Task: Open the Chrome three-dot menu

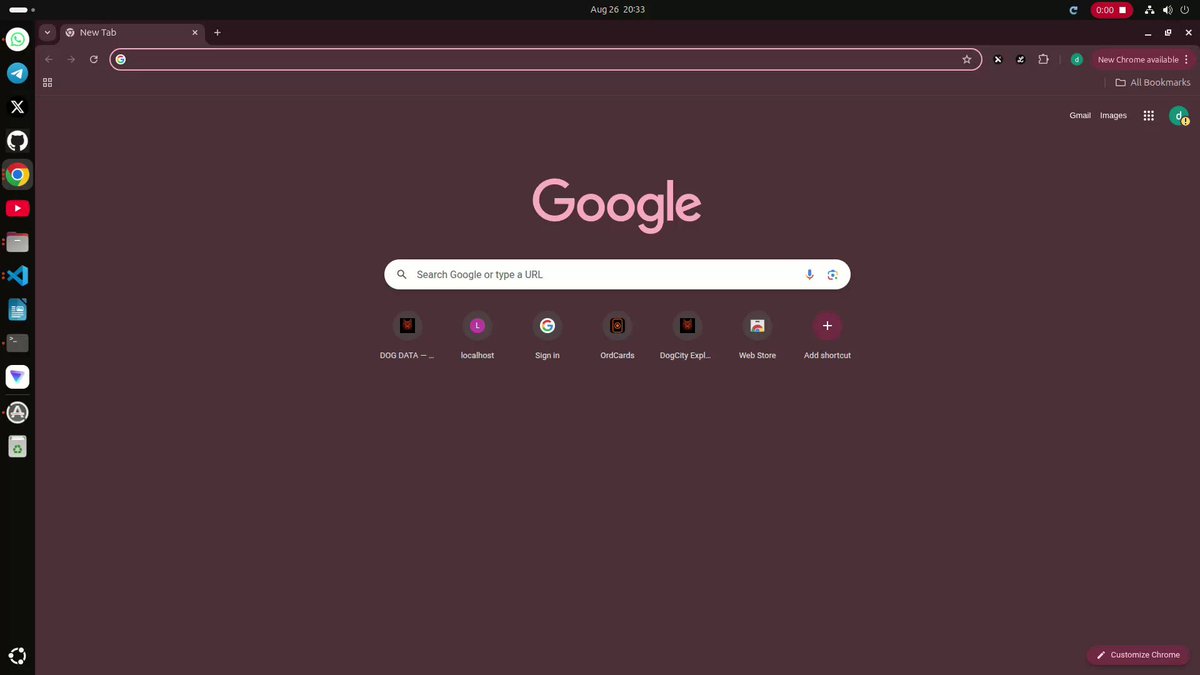Action: click(x=1188, y=60)
